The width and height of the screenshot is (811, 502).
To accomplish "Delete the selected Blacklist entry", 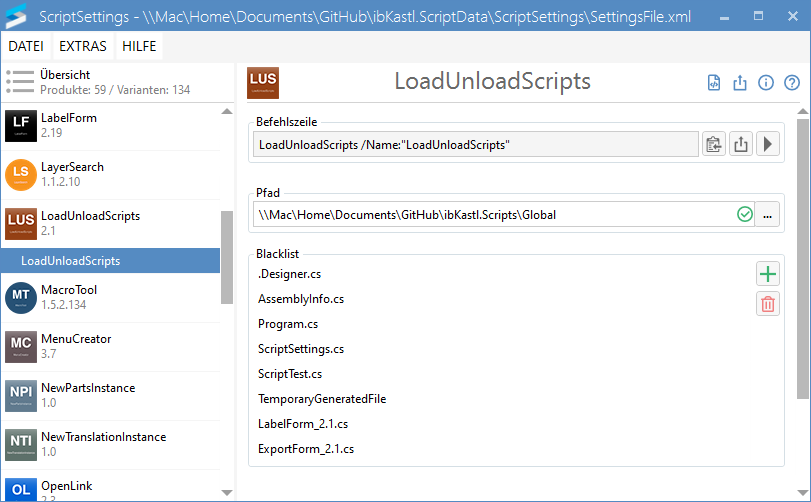I will tap(767, 305).
